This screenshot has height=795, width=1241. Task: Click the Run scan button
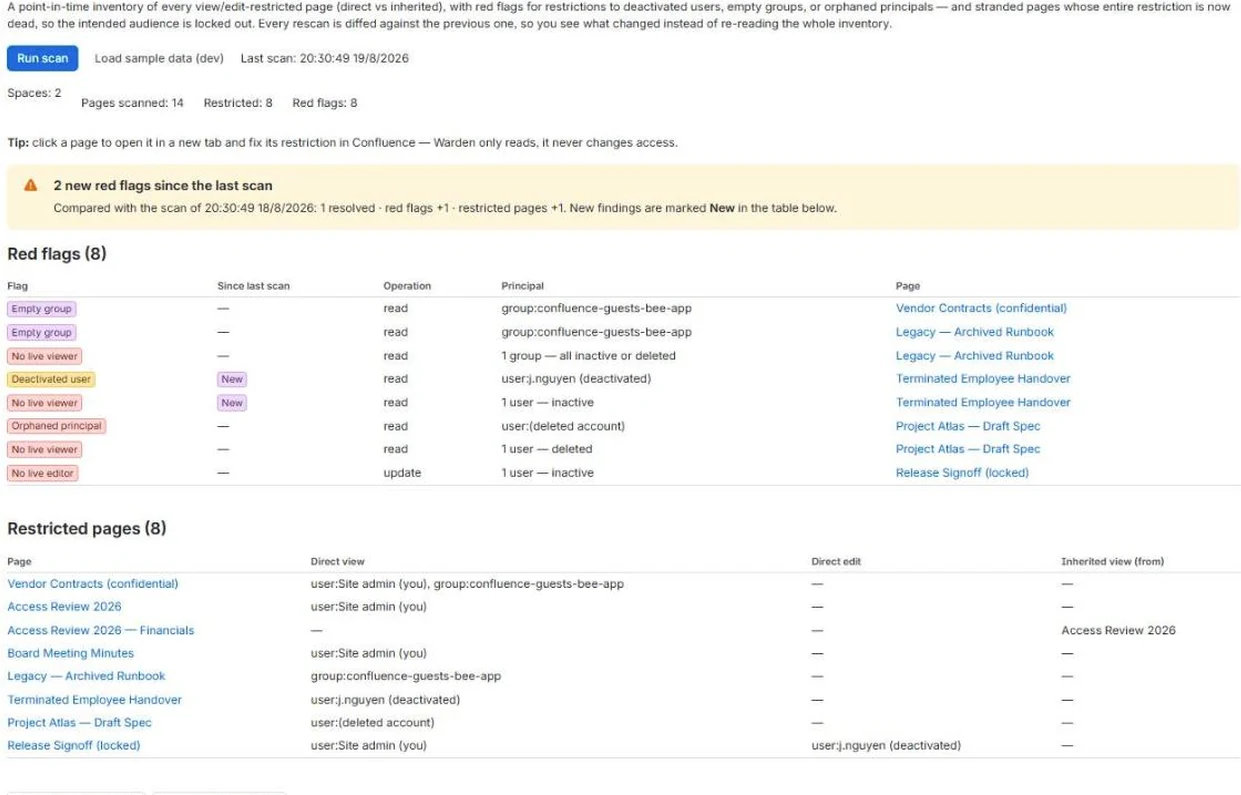point(42,58)
